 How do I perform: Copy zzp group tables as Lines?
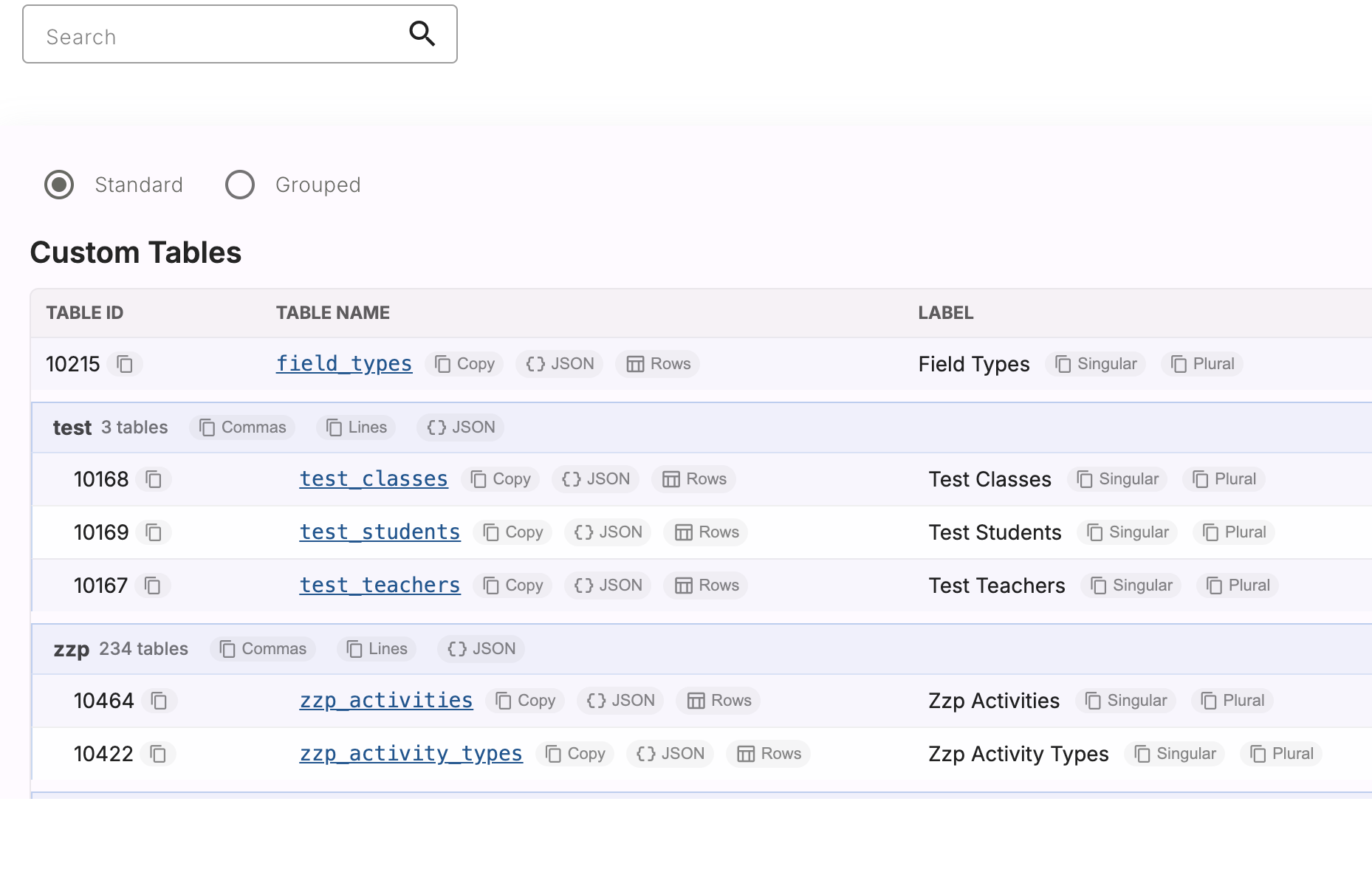point(377,649)
